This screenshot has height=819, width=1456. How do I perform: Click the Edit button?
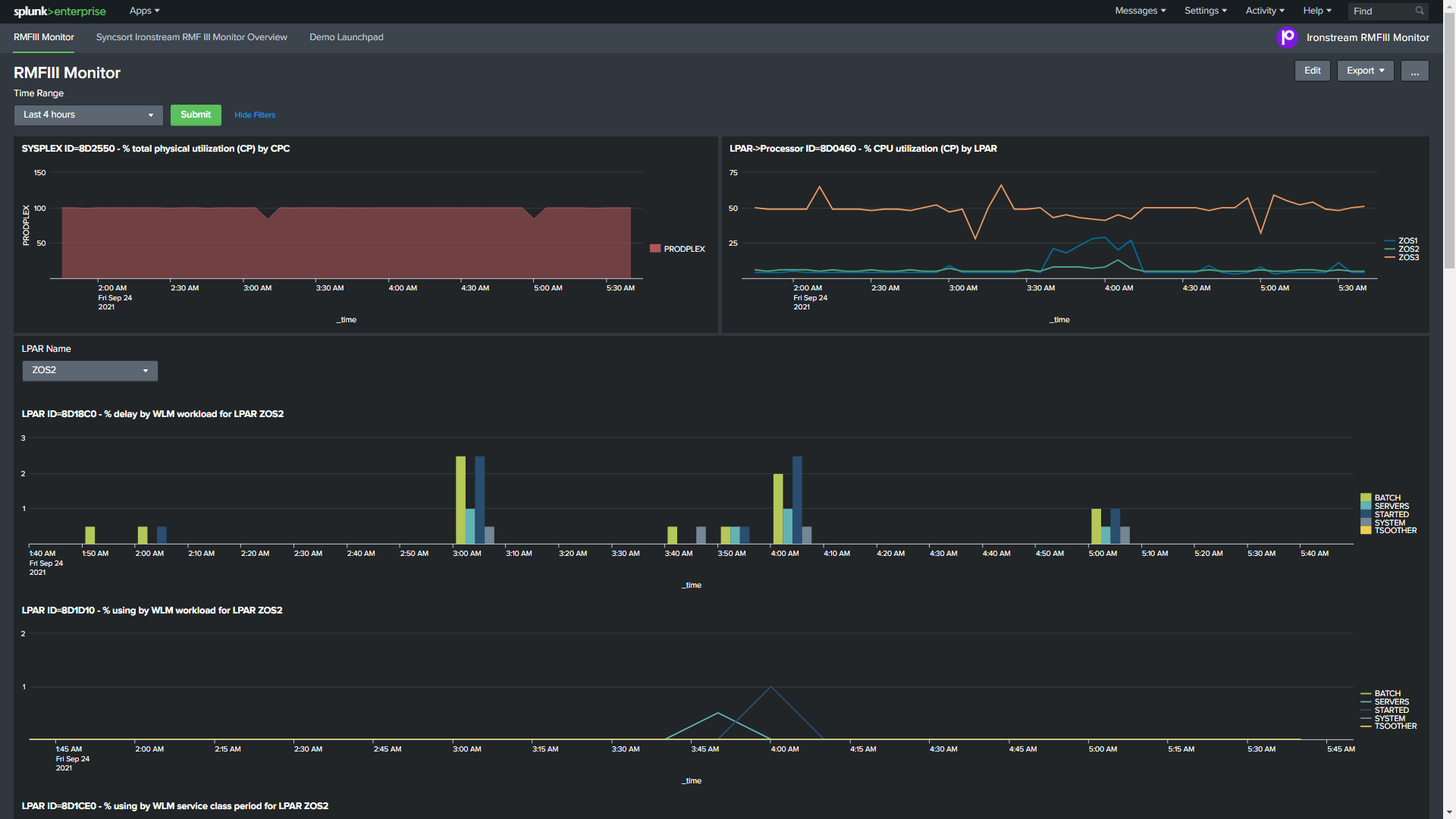(1312, 71)
